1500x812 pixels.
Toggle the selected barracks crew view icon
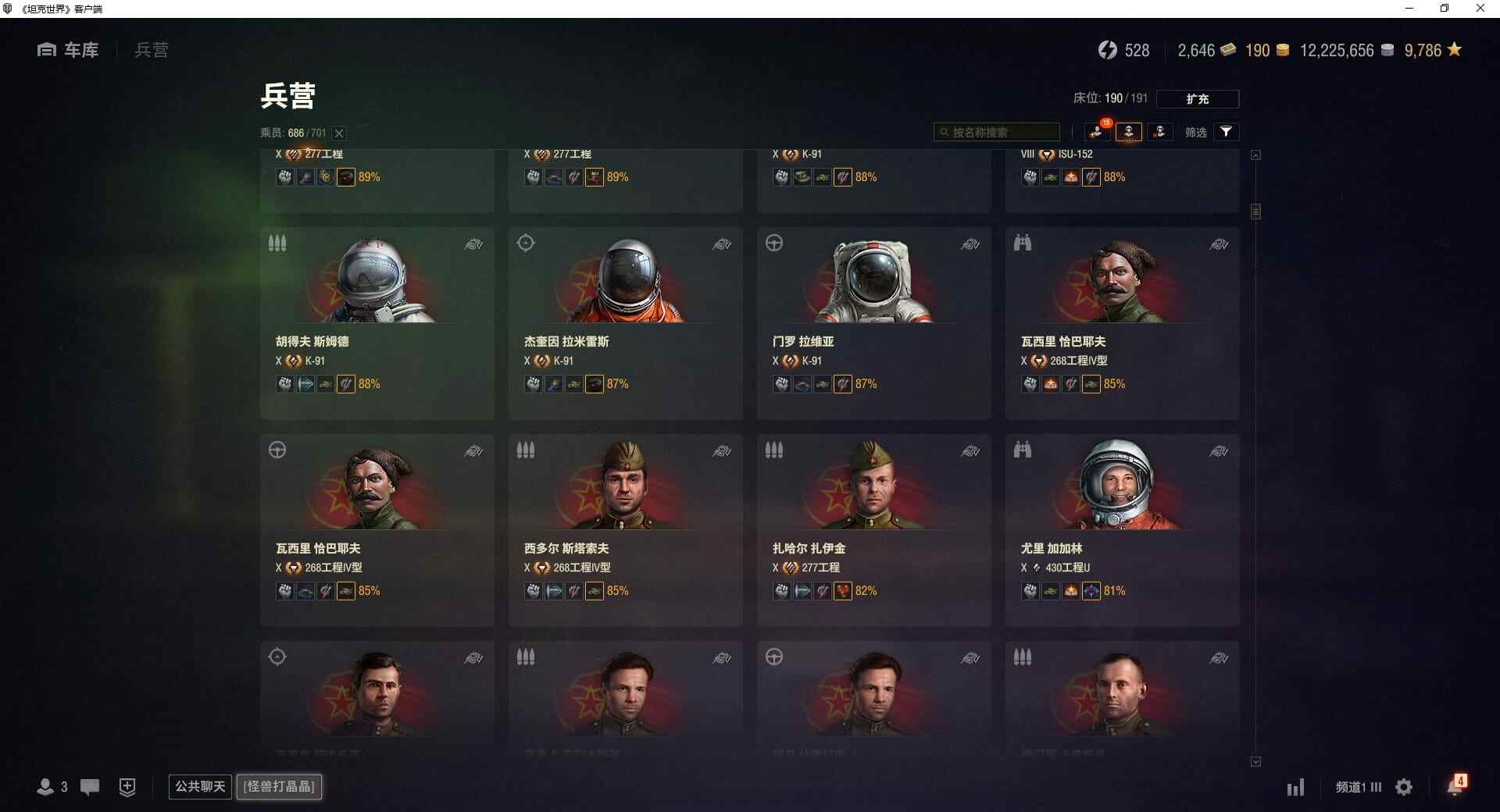coord(1128,132)
